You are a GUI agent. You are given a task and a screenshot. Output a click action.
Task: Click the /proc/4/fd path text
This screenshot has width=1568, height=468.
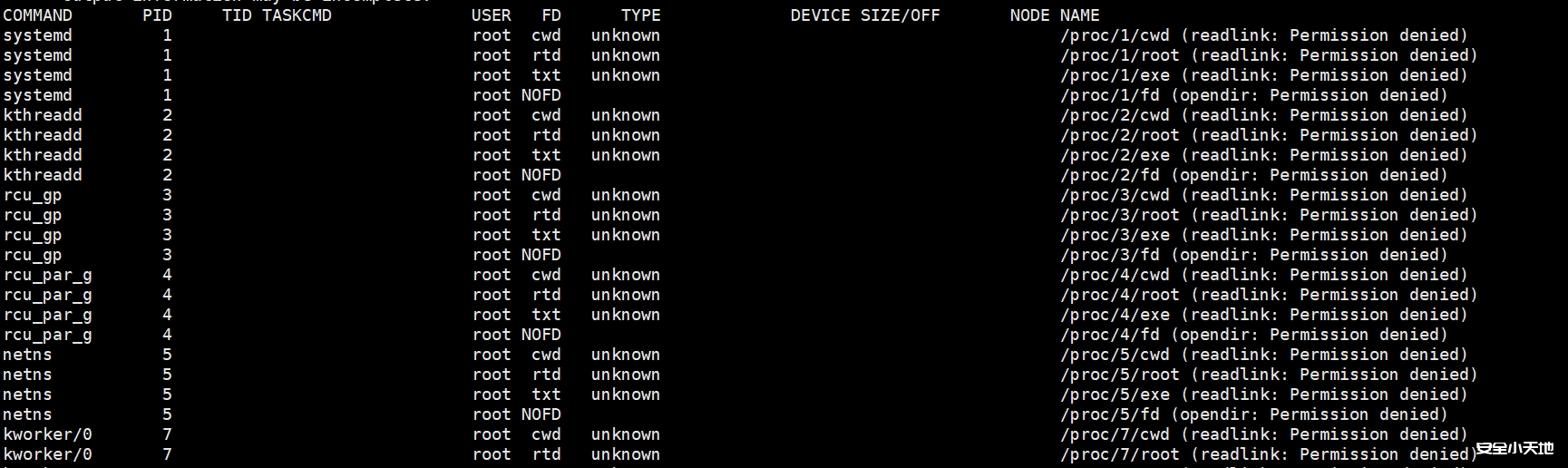[x=1109, y=335]
